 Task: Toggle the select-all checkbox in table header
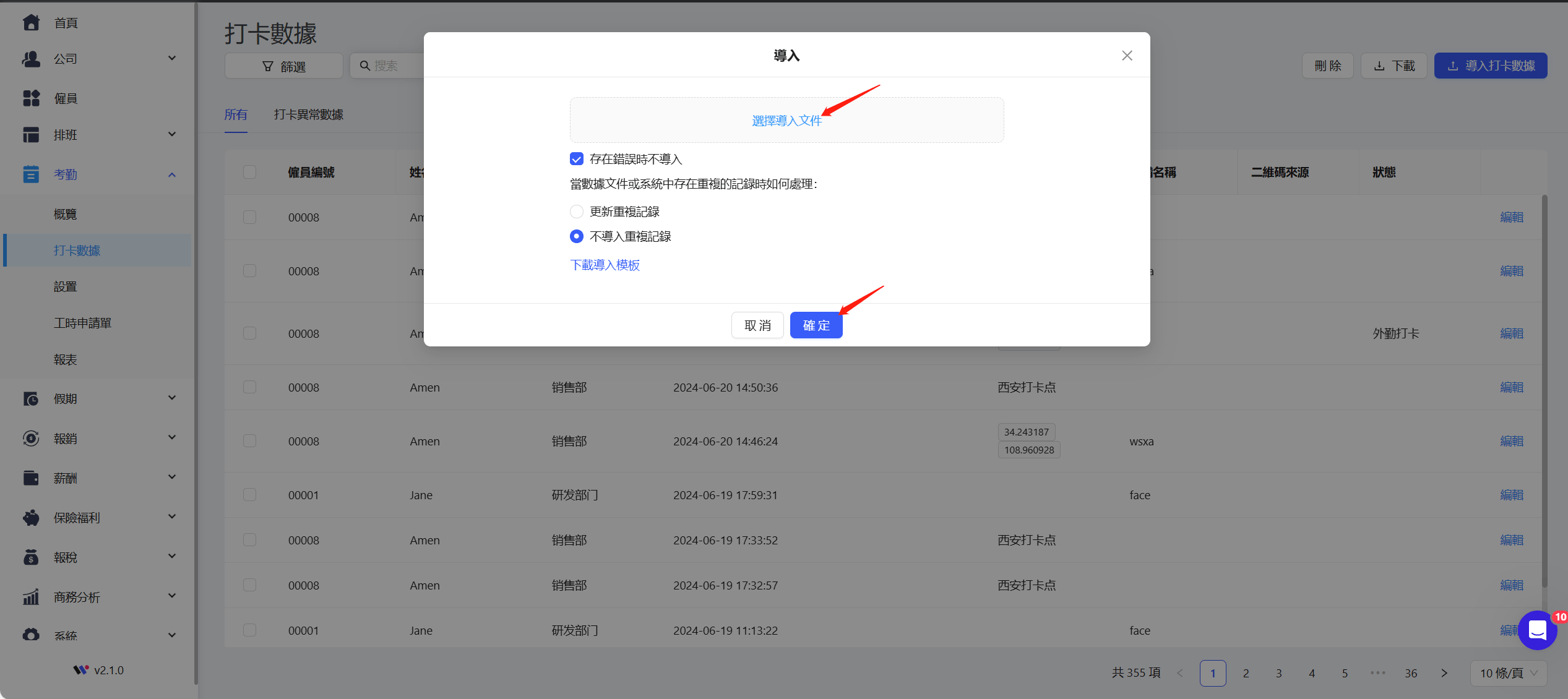pyautogui.click(x=249, y=172)
